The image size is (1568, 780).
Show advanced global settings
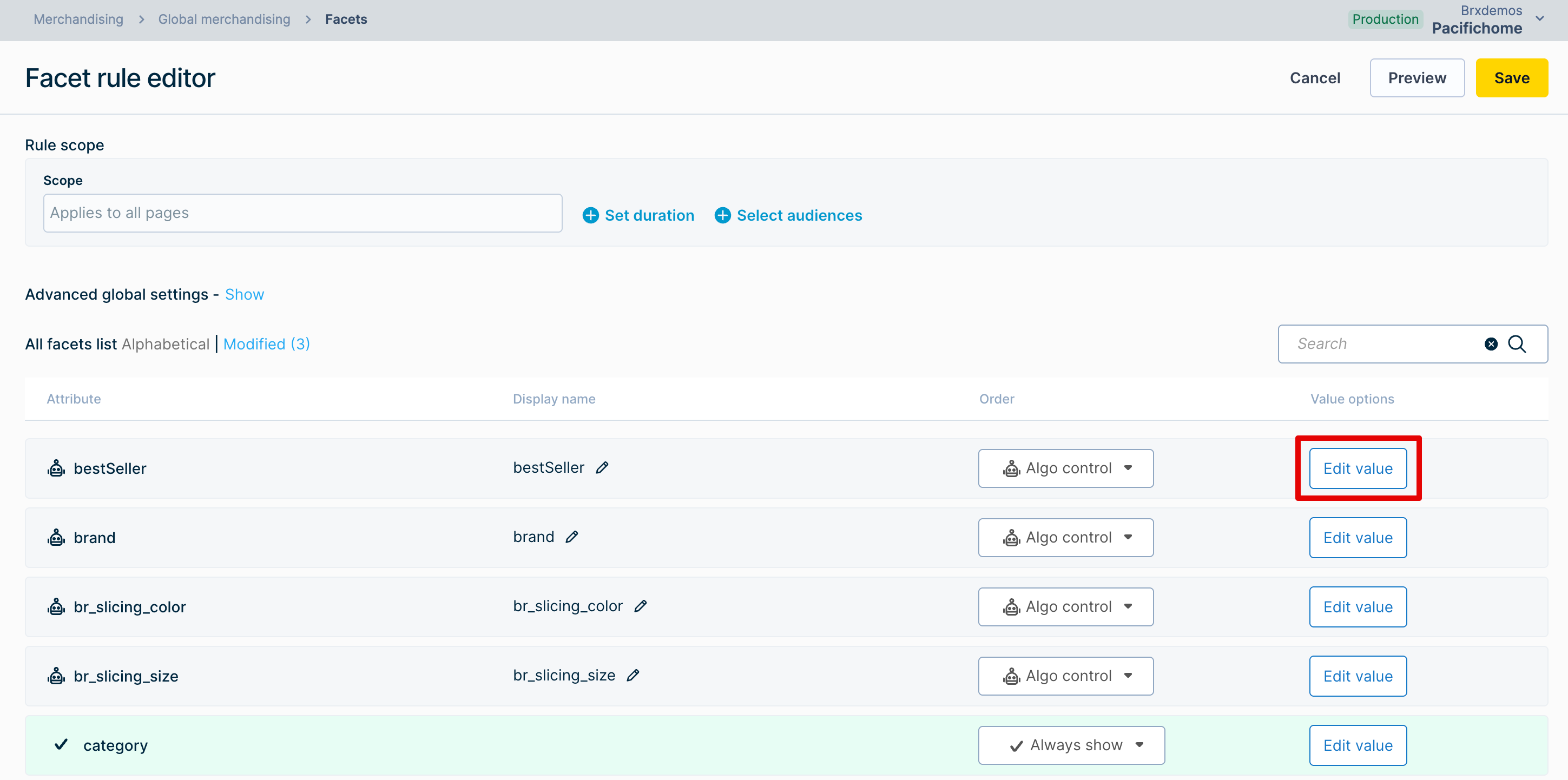coord(244,294)
